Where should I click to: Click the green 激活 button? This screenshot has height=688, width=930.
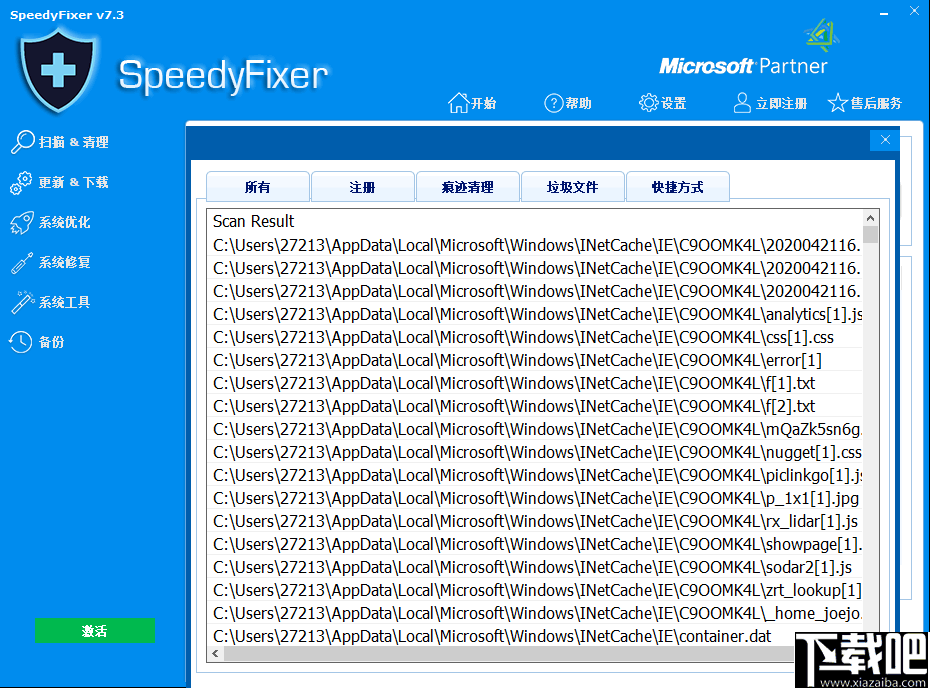pyautogui.click(x=95, y=631)
